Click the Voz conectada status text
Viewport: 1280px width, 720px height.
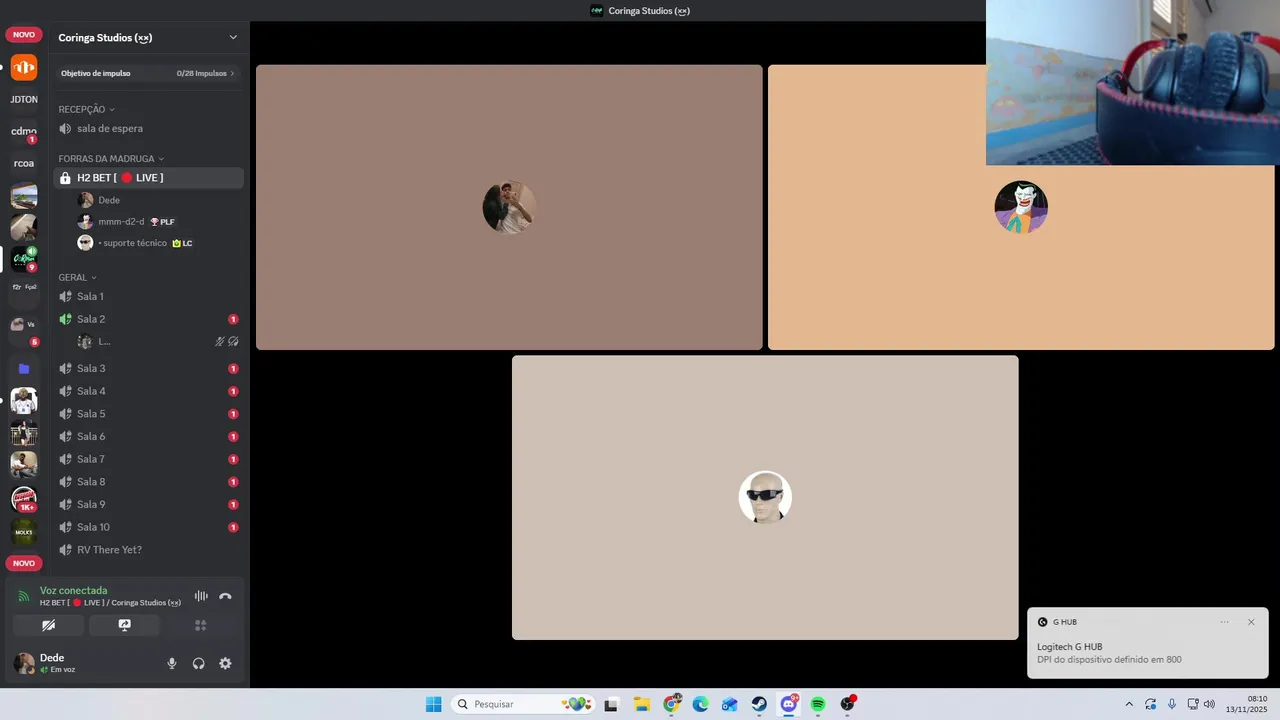point(73,590)
